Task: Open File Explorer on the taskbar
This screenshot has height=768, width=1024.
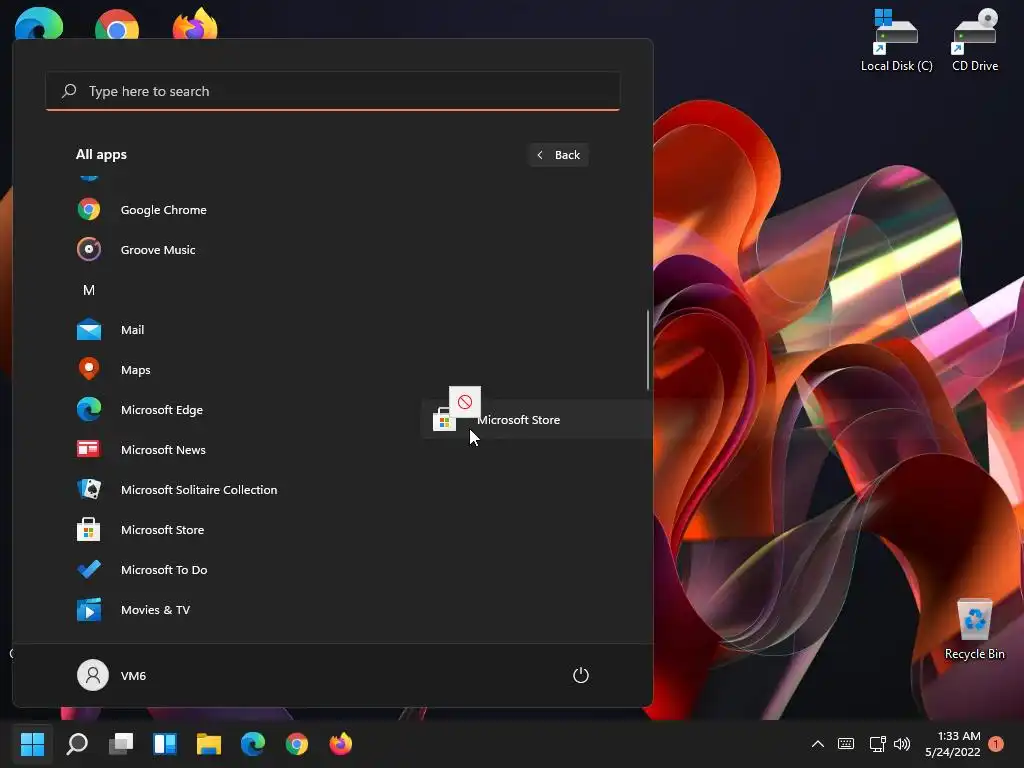Action: pos(209,744)
